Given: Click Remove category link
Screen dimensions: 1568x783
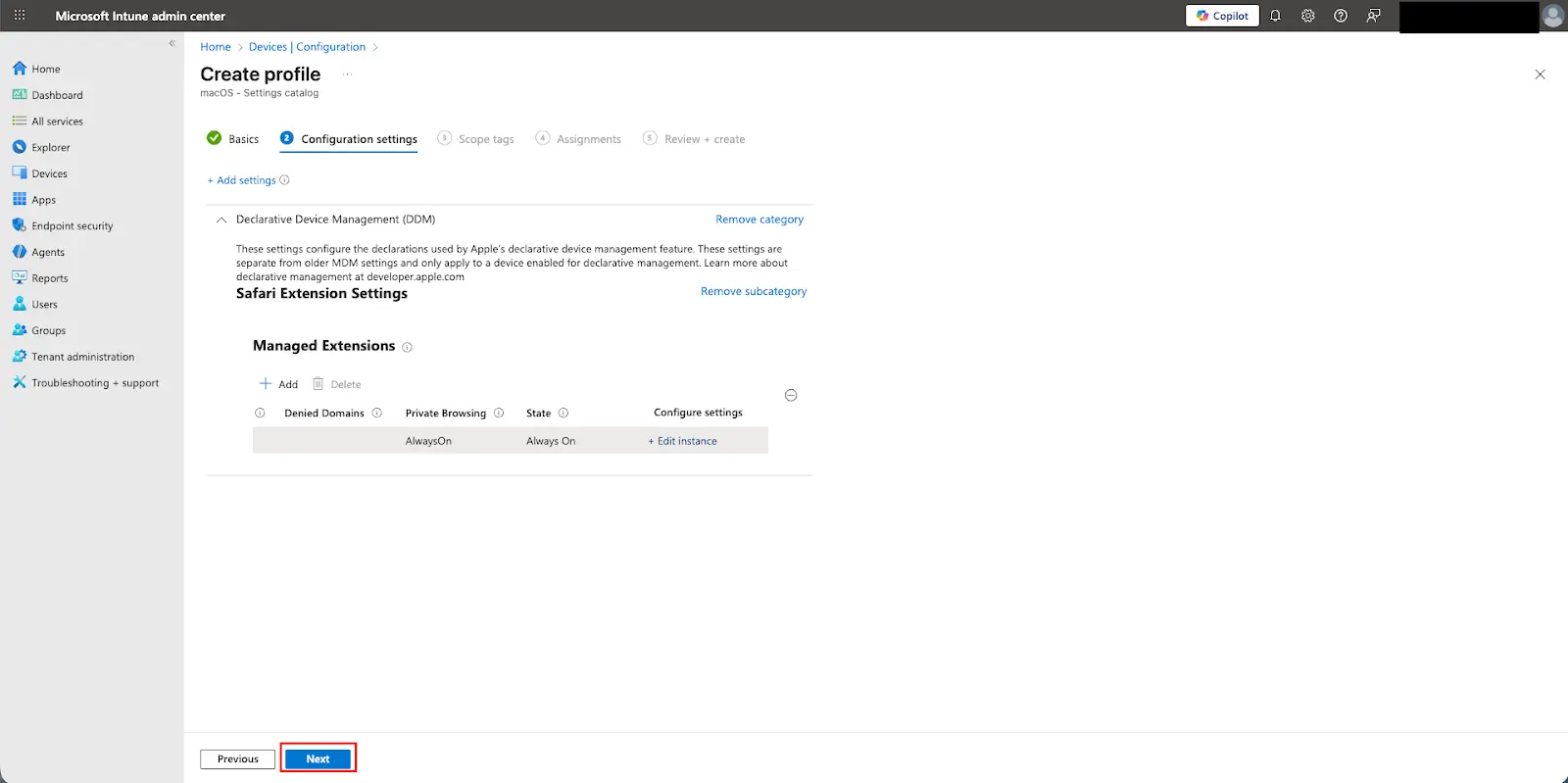Looking at the screenshot, I should tap(759, 220).
